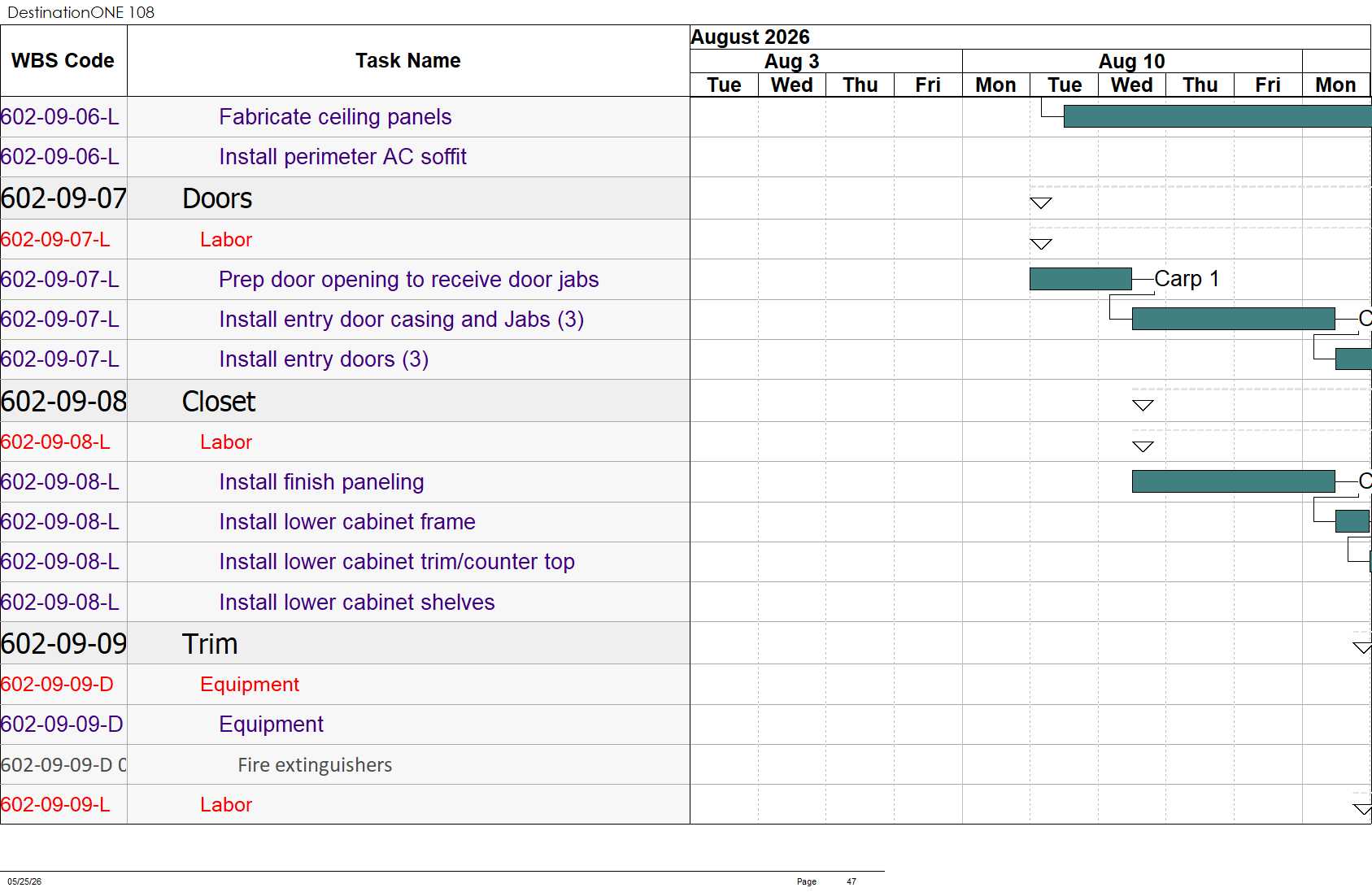Click the Wed day header under Aug 10
Screen dimensions: 1372x892
[1132, 85]
